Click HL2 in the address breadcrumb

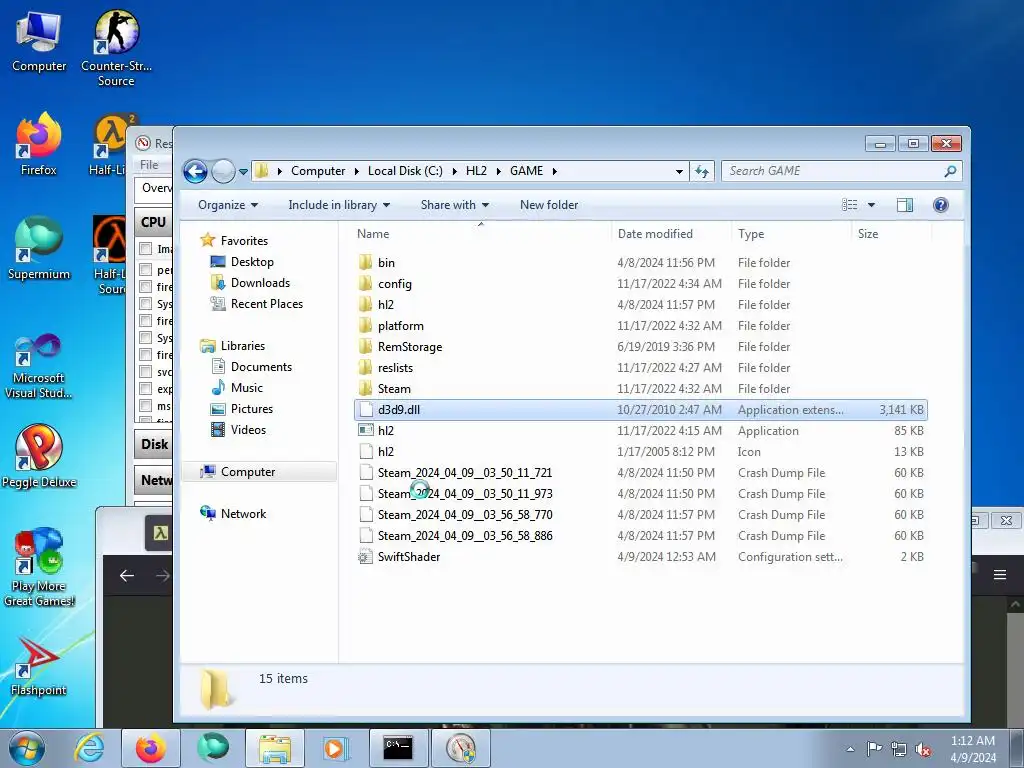click(x=476, y=171)
